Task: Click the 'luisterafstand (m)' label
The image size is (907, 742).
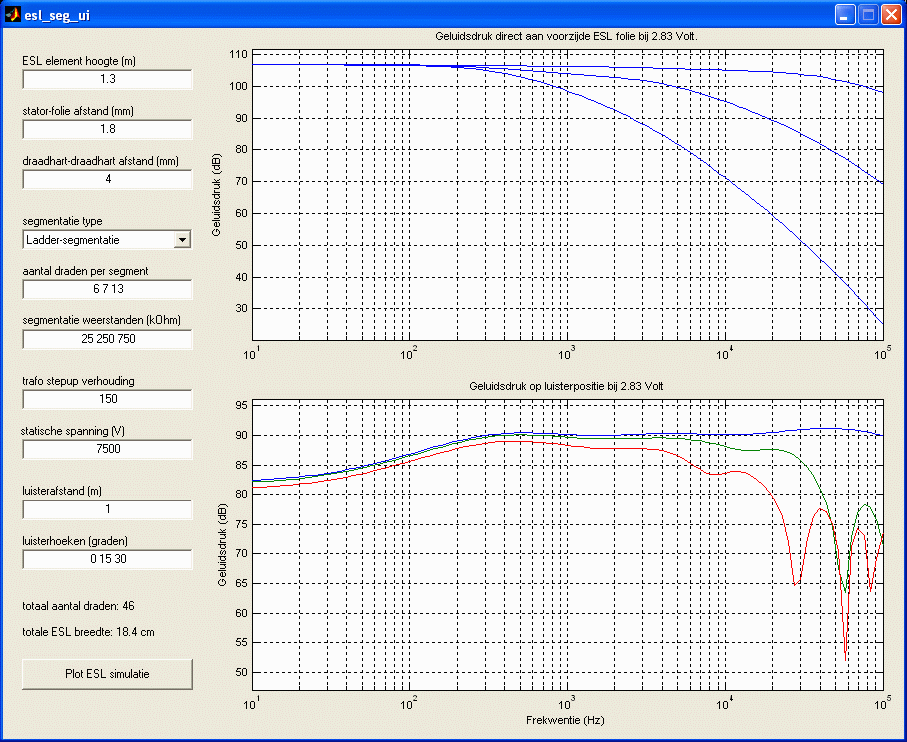Action: click(62, 491)
